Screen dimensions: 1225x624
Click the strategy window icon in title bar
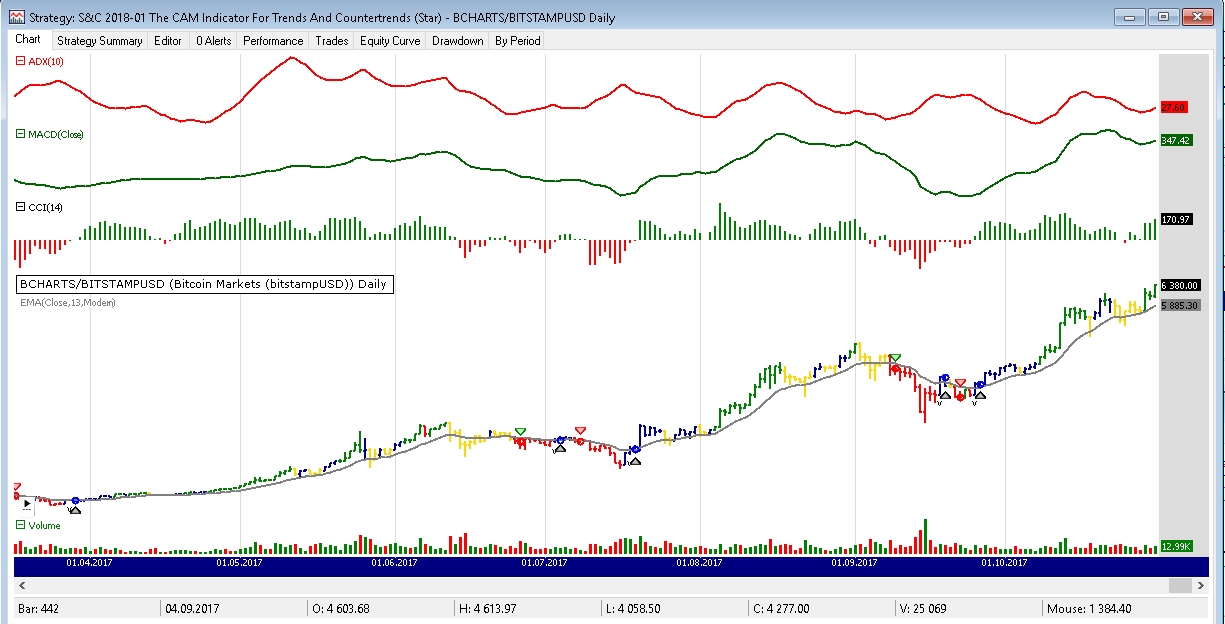point(15,17)
